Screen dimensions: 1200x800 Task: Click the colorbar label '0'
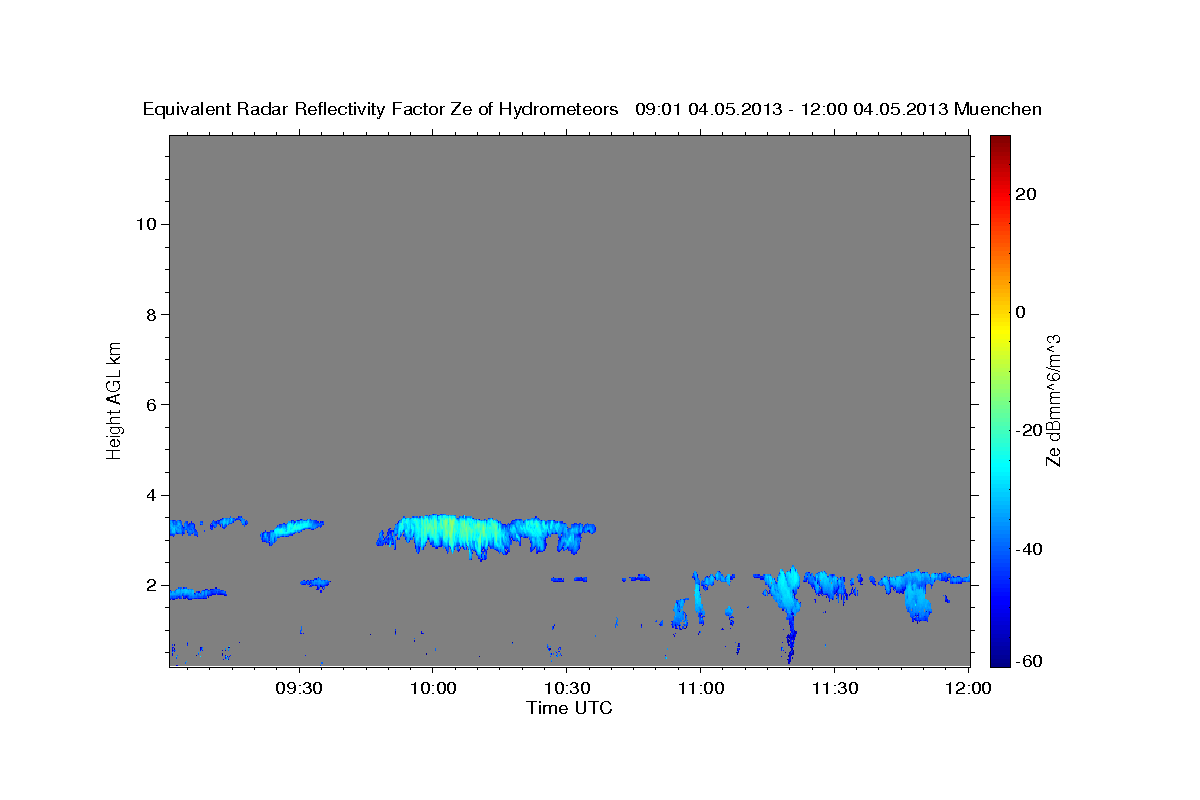(x=1020, y=312)
